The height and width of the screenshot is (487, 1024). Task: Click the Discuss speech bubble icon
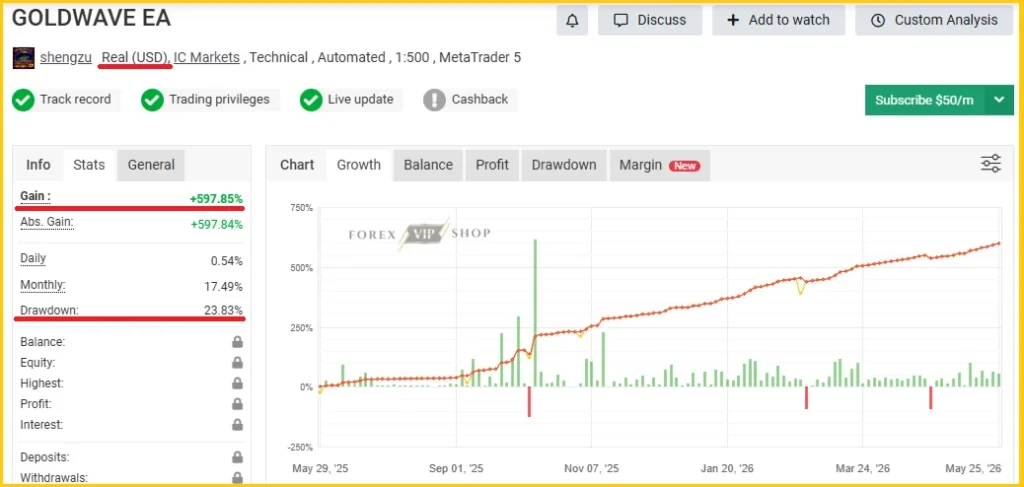pyautogui.click(x=620, y=20)
